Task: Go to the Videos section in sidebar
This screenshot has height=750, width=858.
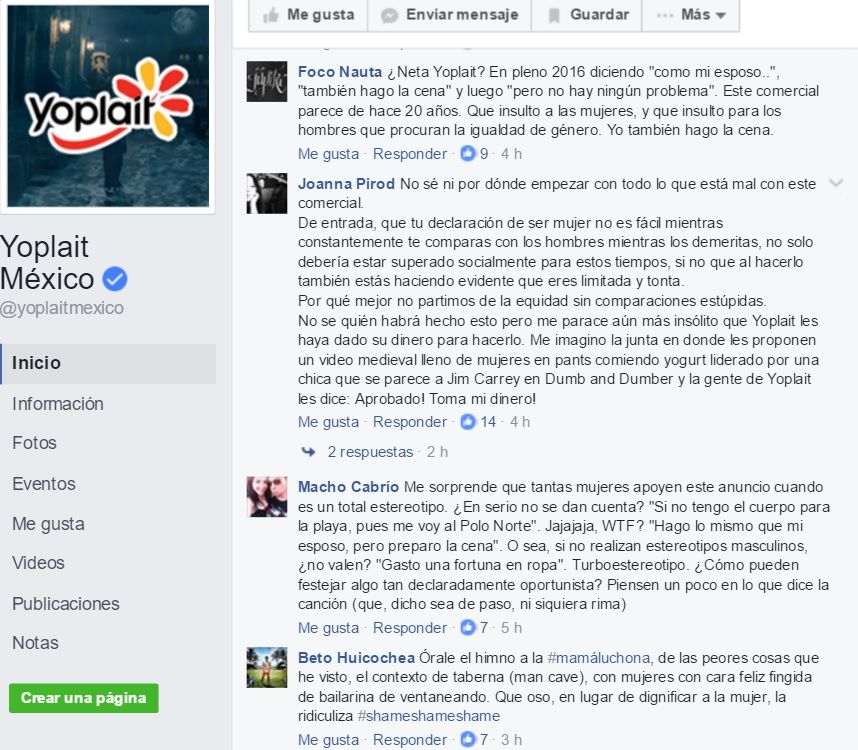Action: [38, 563]
